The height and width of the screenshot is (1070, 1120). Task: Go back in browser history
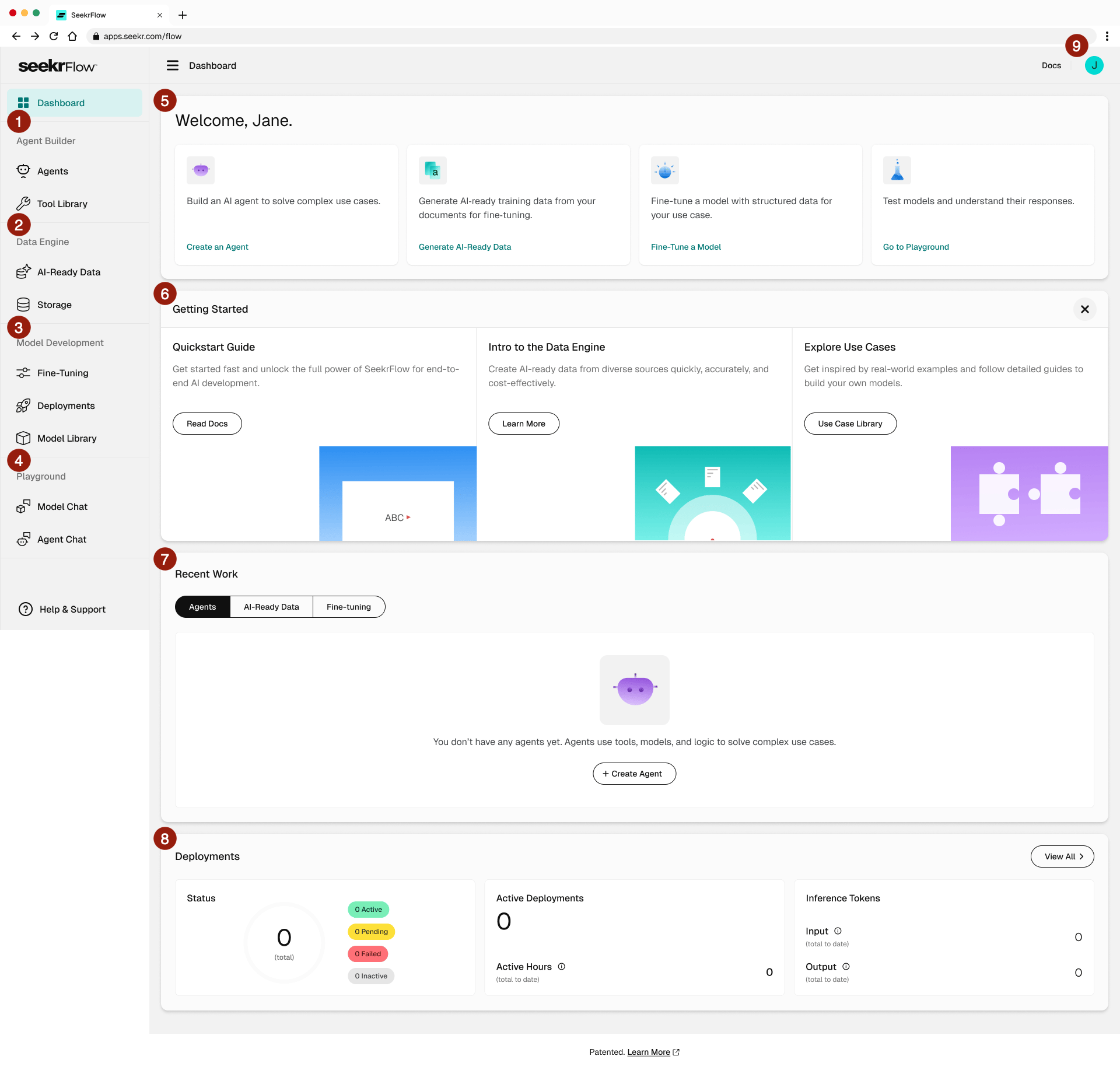pos(16,36)
